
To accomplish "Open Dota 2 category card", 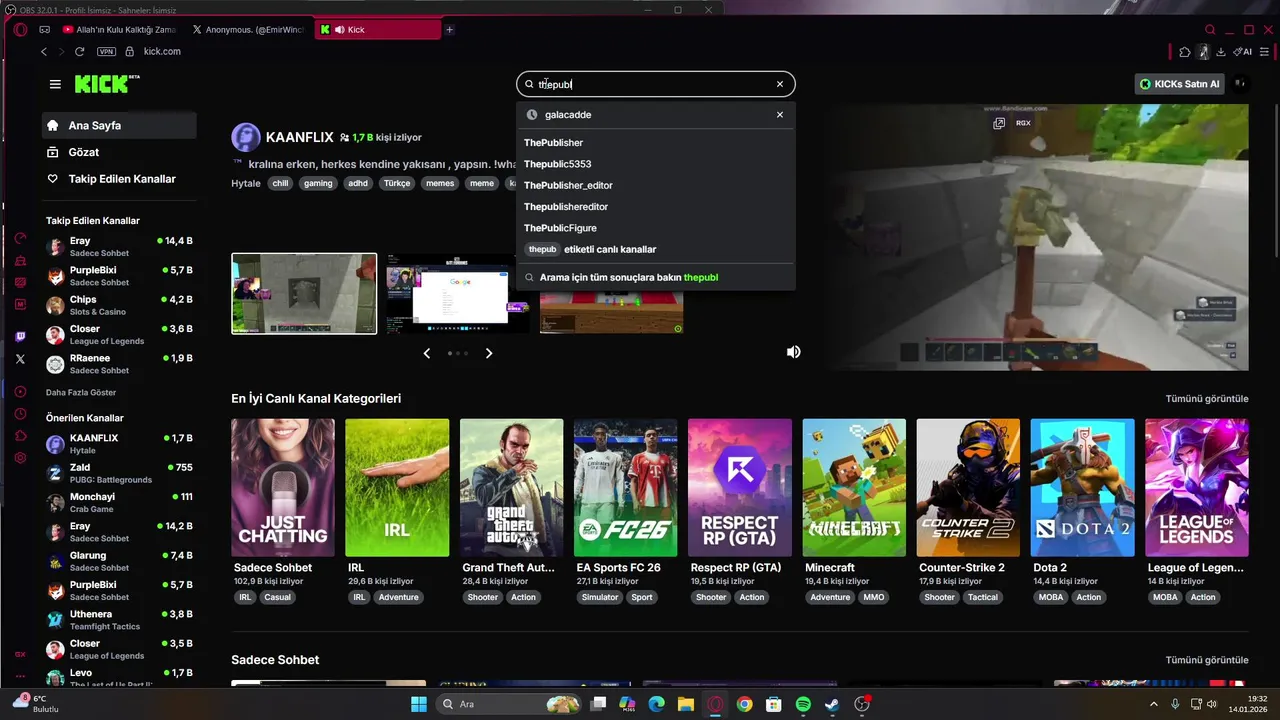I will click(x=1082, y=487).
